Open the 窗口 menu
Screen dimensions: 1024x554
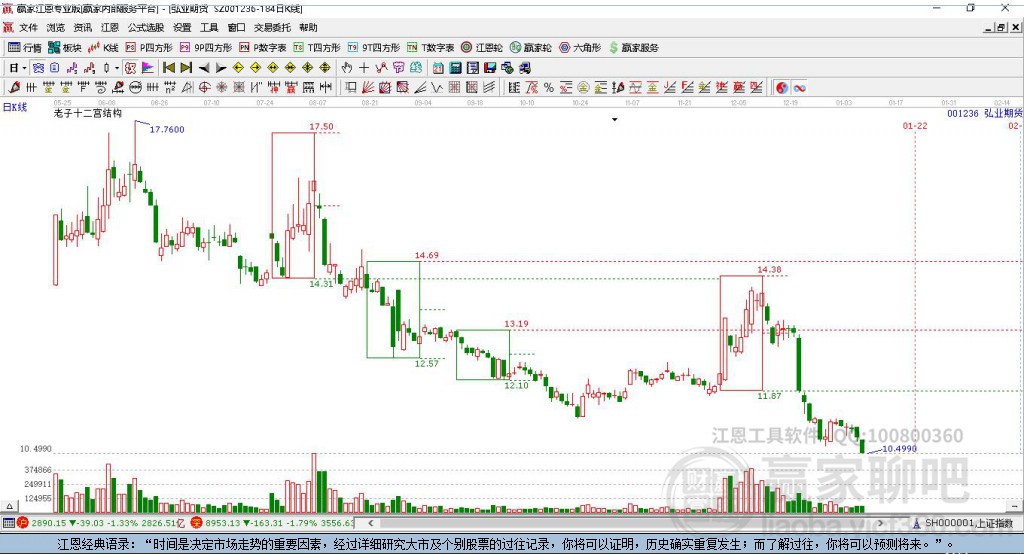click(236, 27)
